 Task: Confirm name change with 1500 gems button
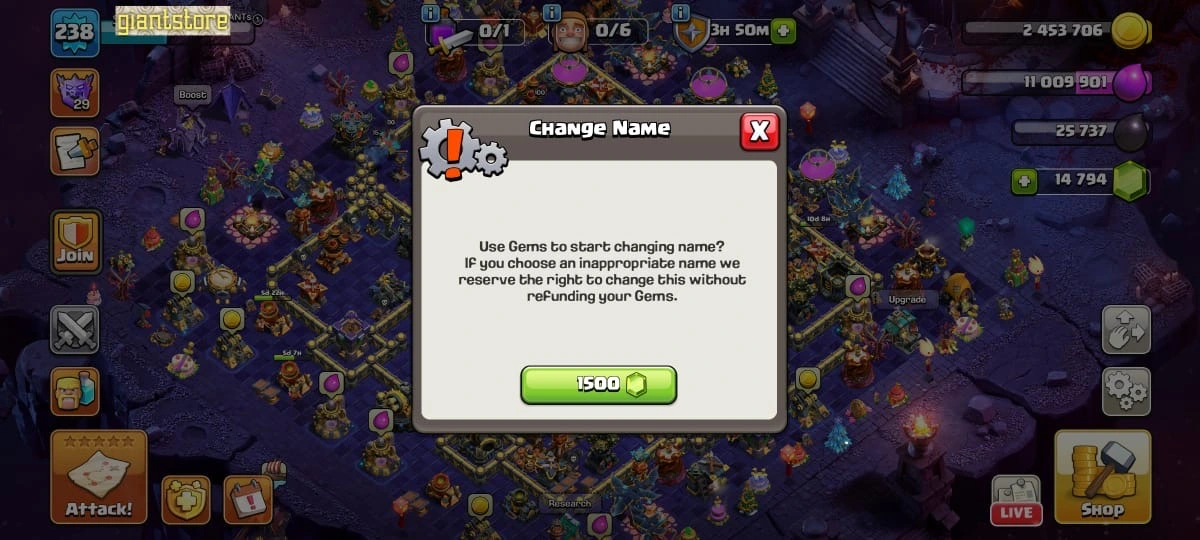[598, 384]
